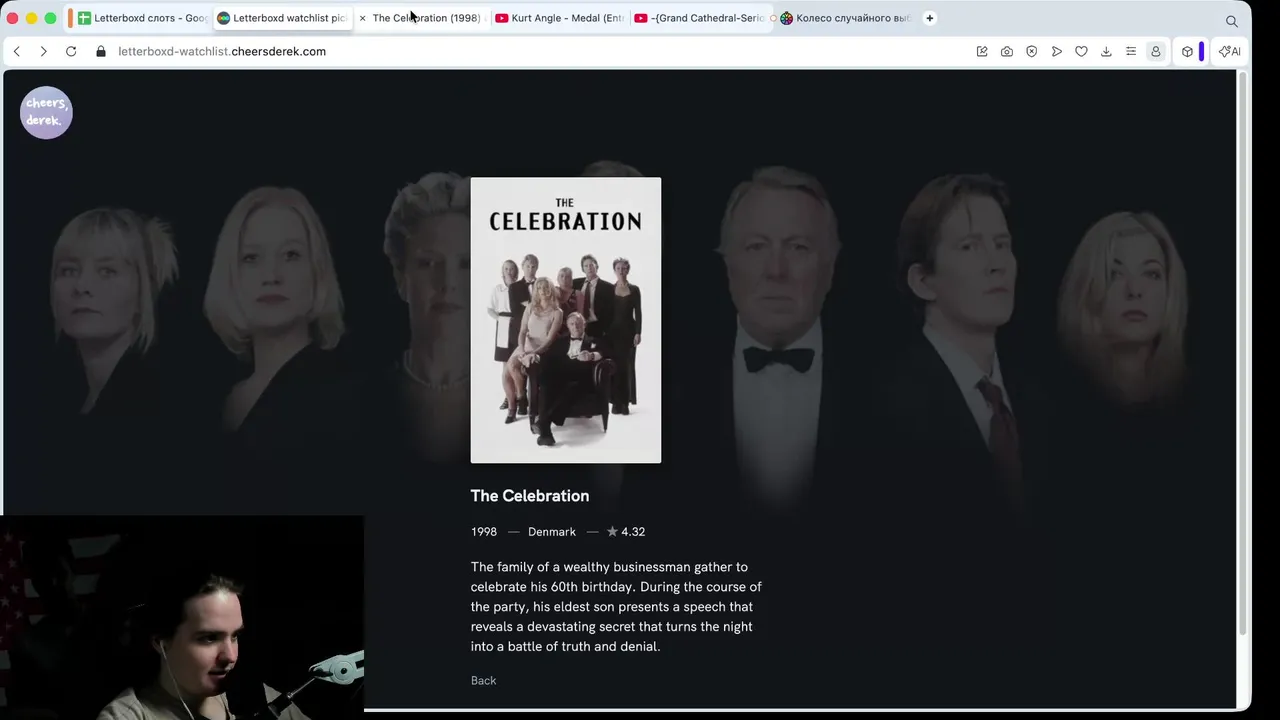Bookmark page with the heart icon

pos(1081,51)
